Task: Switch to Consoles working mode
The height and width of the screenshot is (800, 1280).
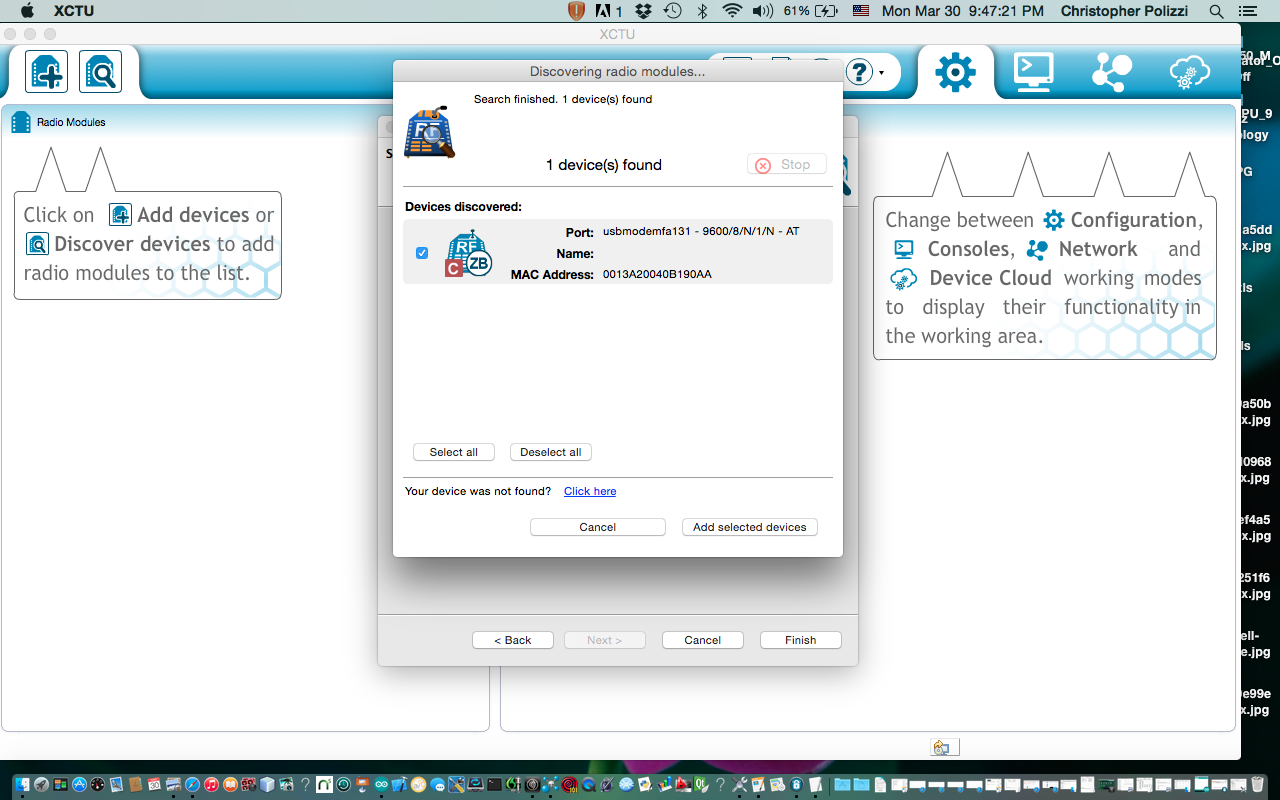Action: (1033, 72)
